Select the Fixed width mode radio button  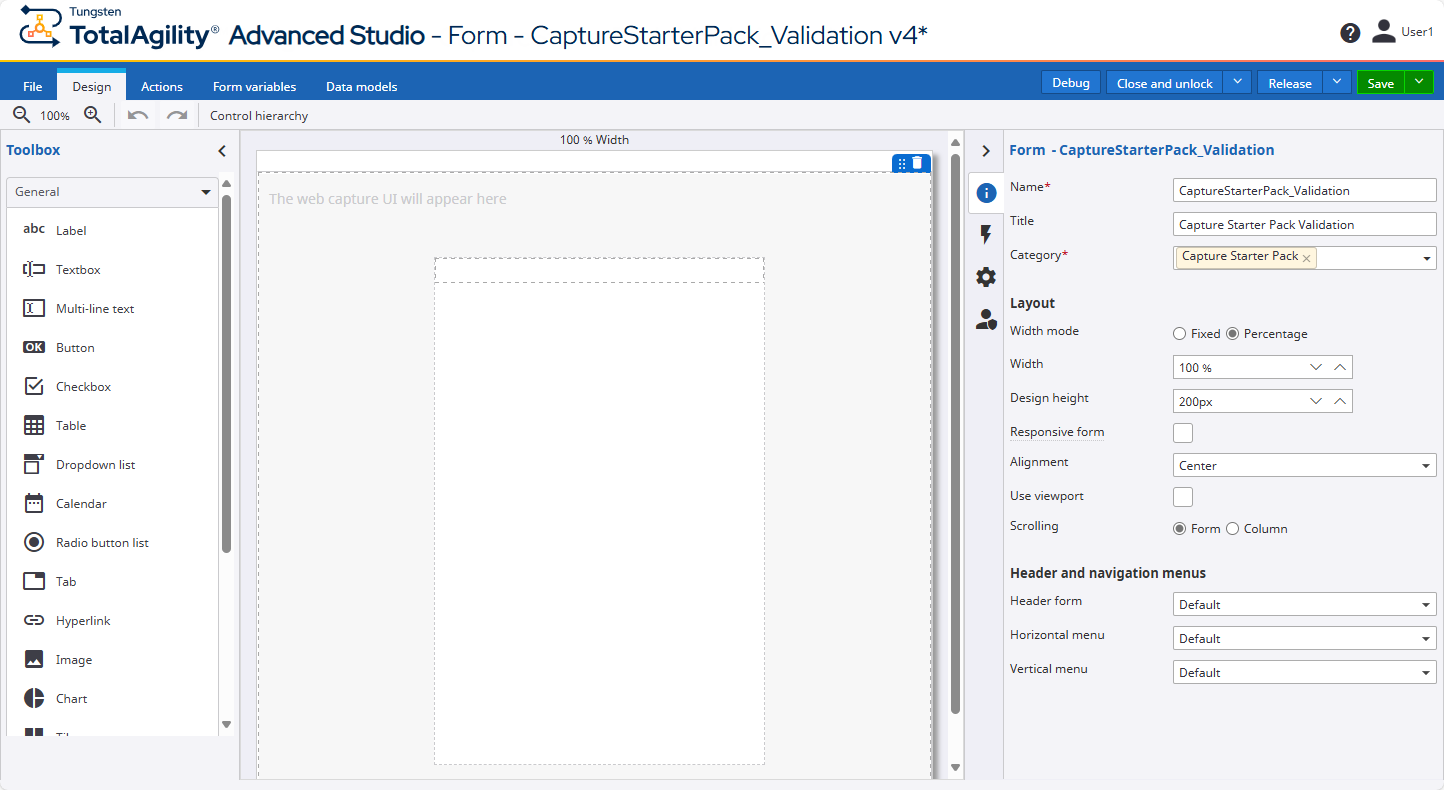(x=1178, y=333)
